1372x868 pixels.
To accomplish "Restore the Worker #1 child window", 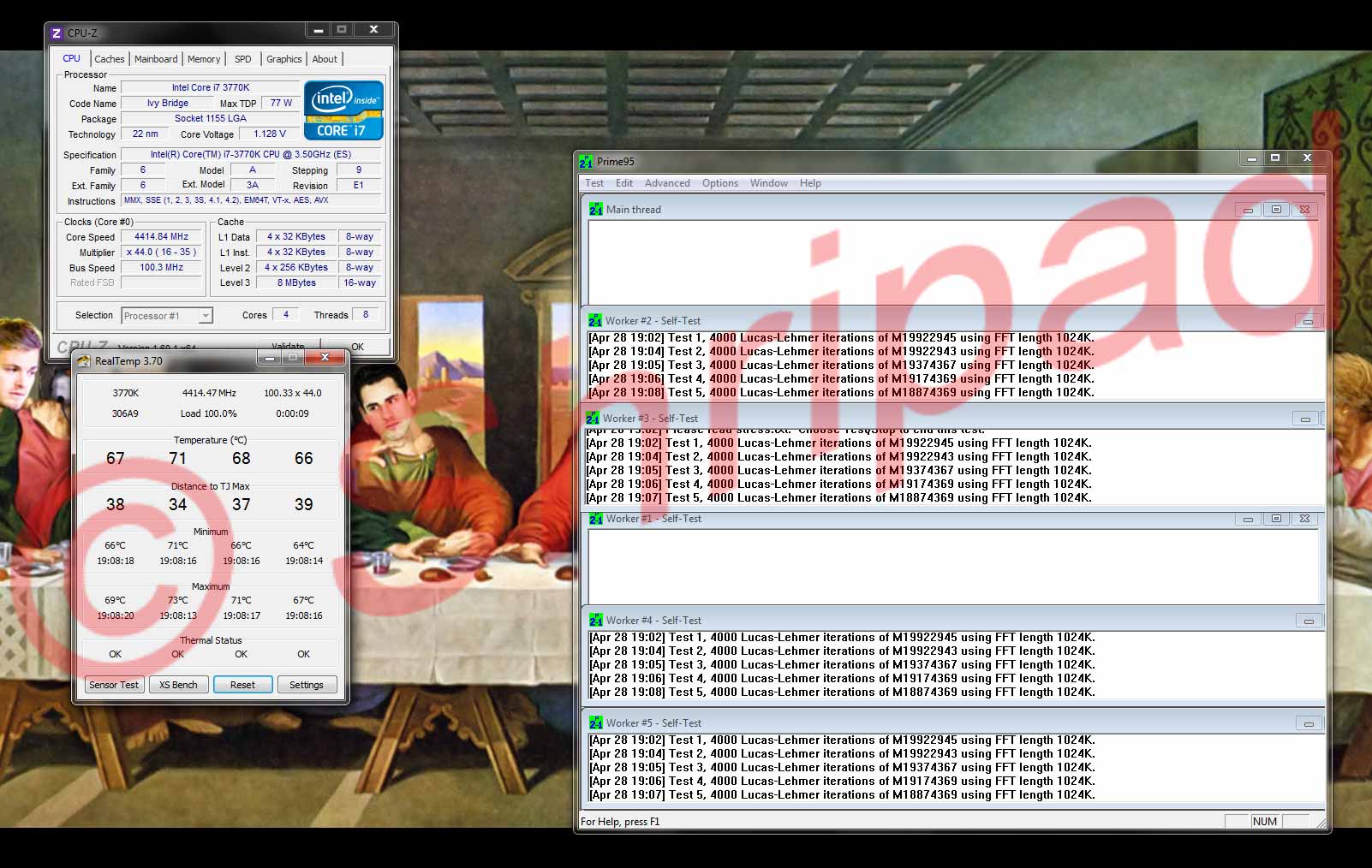I will 1276,519.
